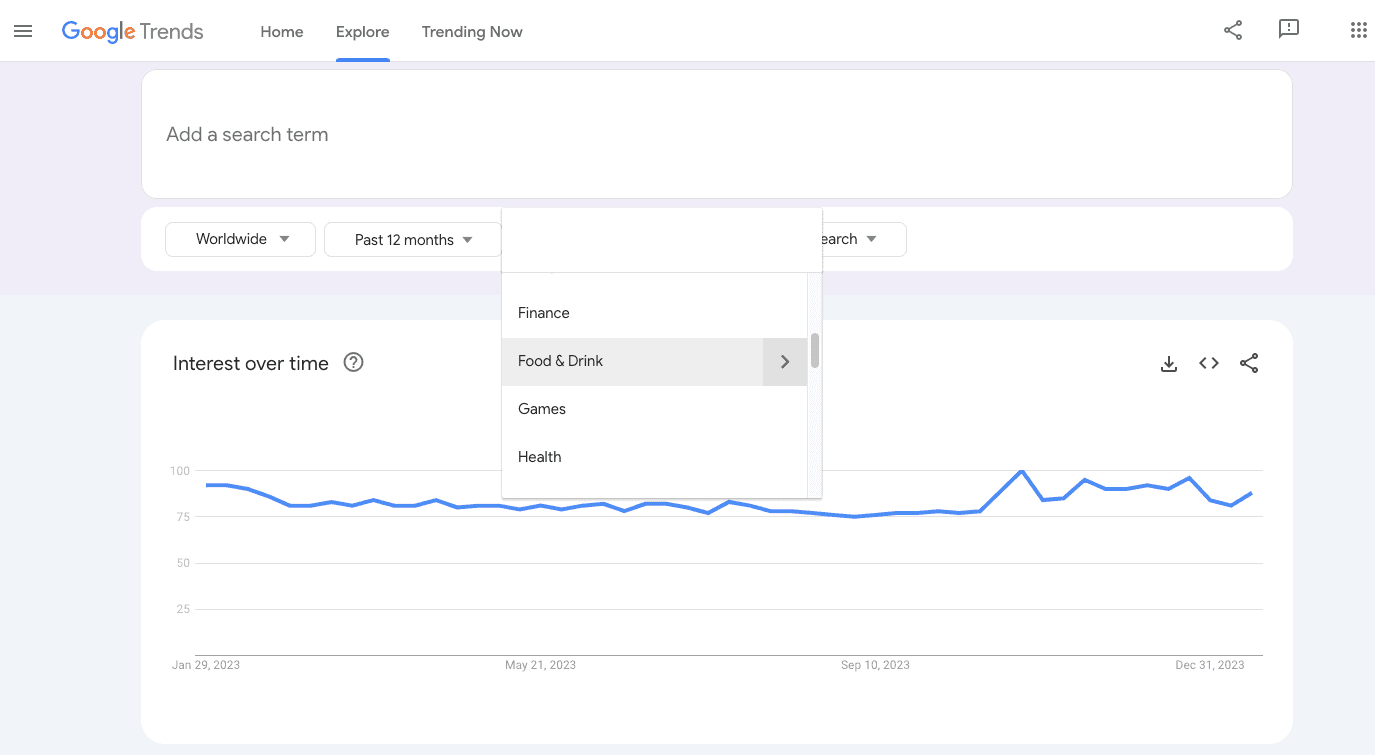This screenshot has height=755, width=1375.
Task: Choose the Games category
Action: pos(542,409)
